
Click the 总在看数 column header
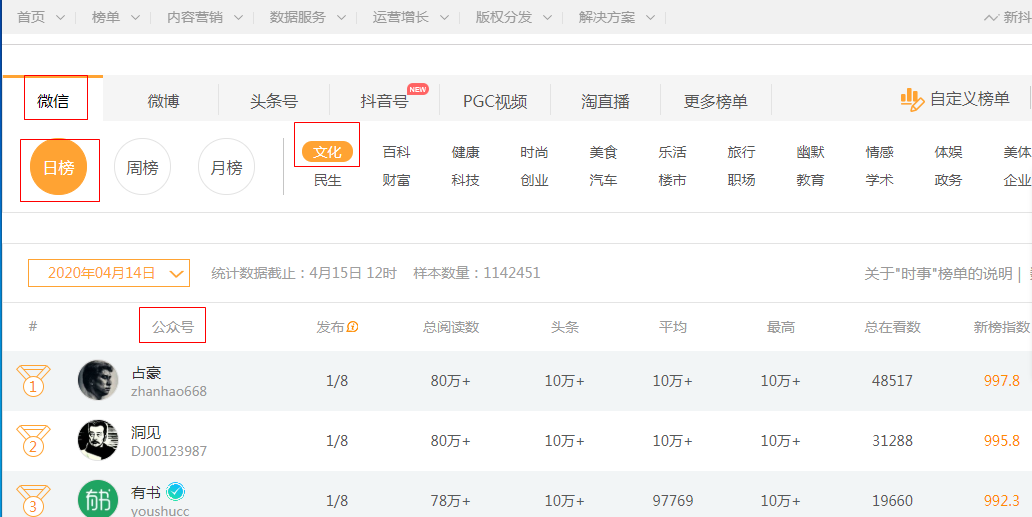tap(892, 326)
